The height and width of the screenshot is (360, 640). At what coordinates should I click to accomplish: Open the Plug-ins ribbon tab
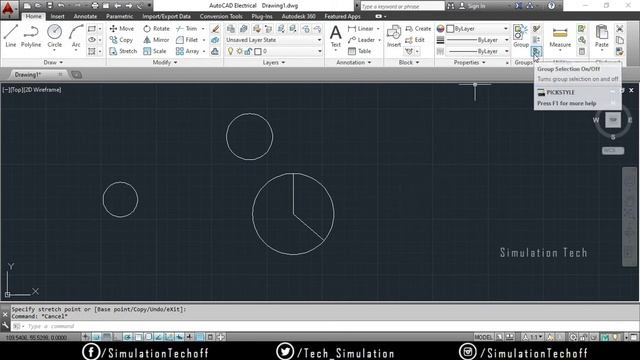[262, 16]
